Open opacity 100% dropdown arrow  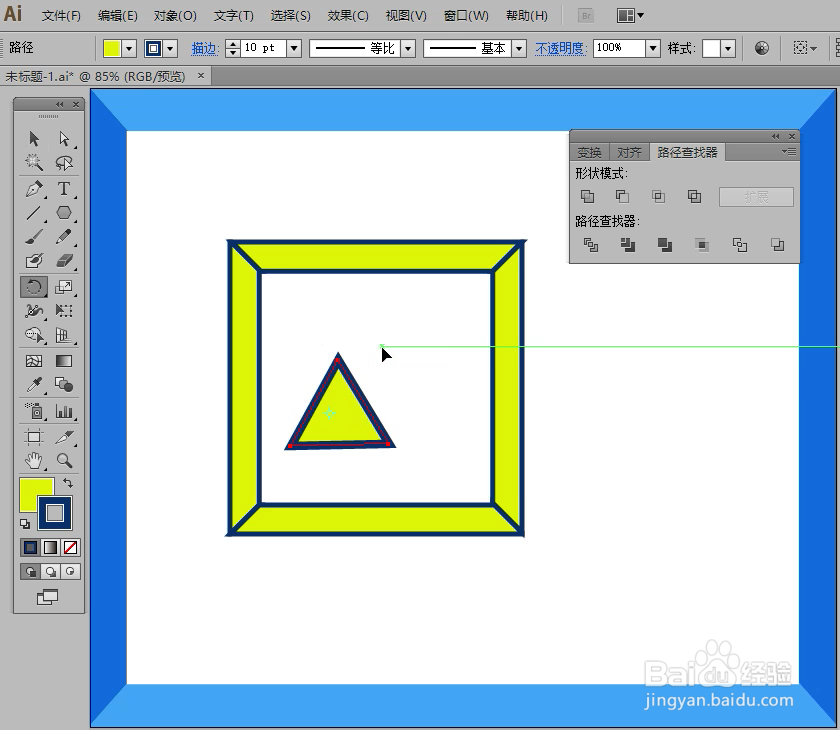pyautogui.click(x=652, y=48)
